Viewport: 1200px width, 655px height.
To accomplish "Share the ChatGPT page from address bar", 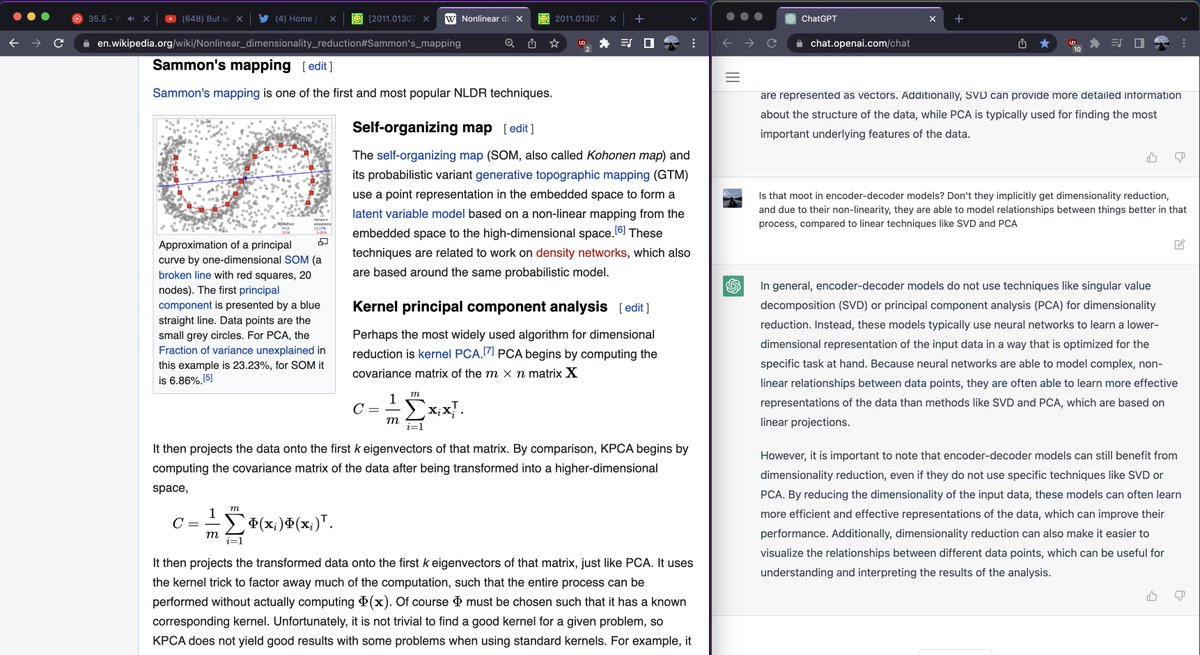I will [1022, 43].
